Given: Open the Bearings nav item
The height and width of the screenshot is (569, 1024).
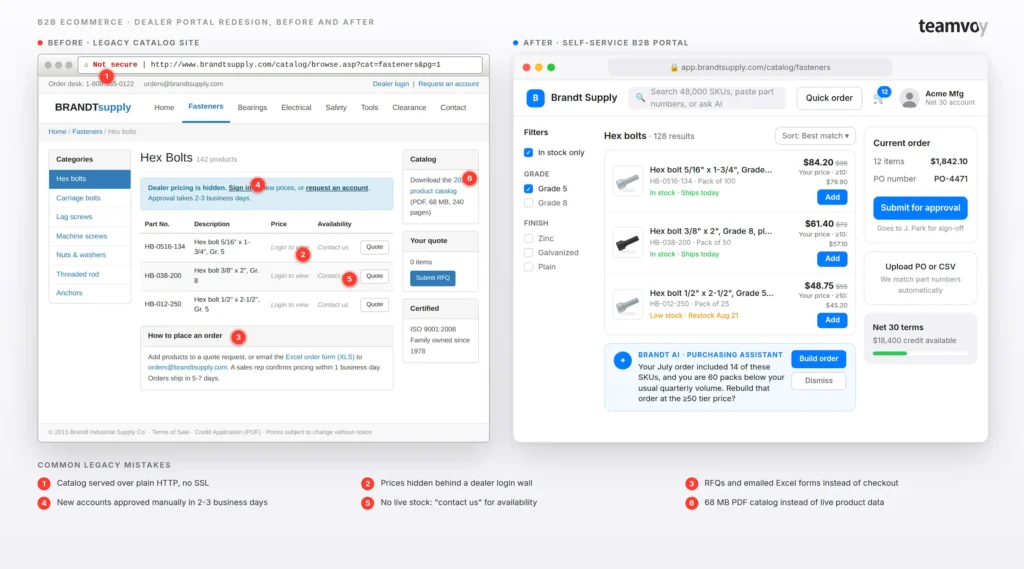Looking at the screenshot, I should [252, 108].
